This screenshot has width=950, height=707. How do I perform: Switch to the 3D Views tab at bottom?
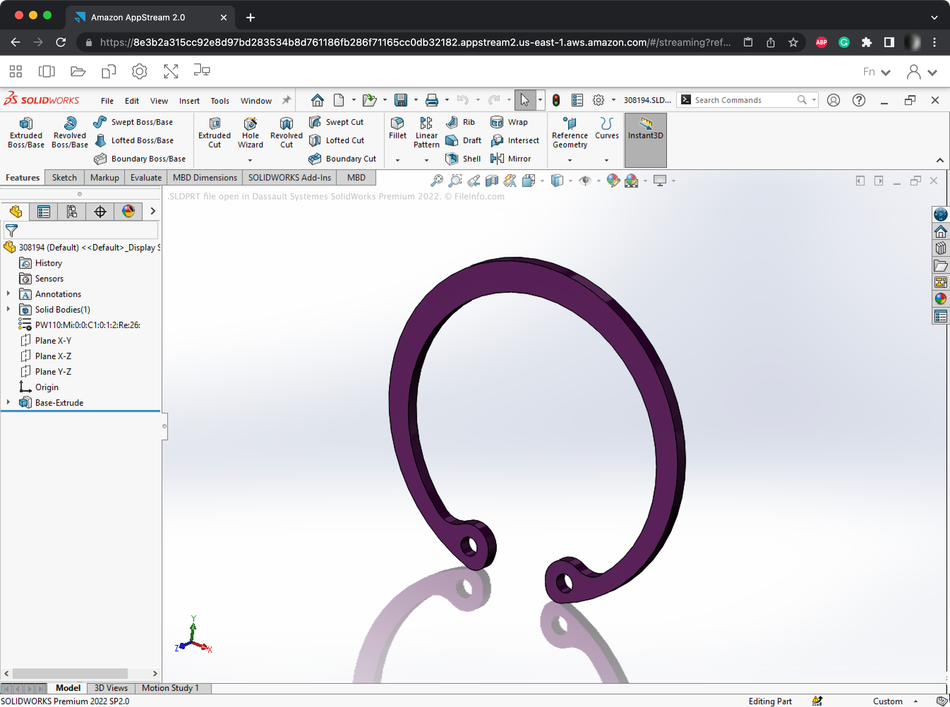coord(110,688)
